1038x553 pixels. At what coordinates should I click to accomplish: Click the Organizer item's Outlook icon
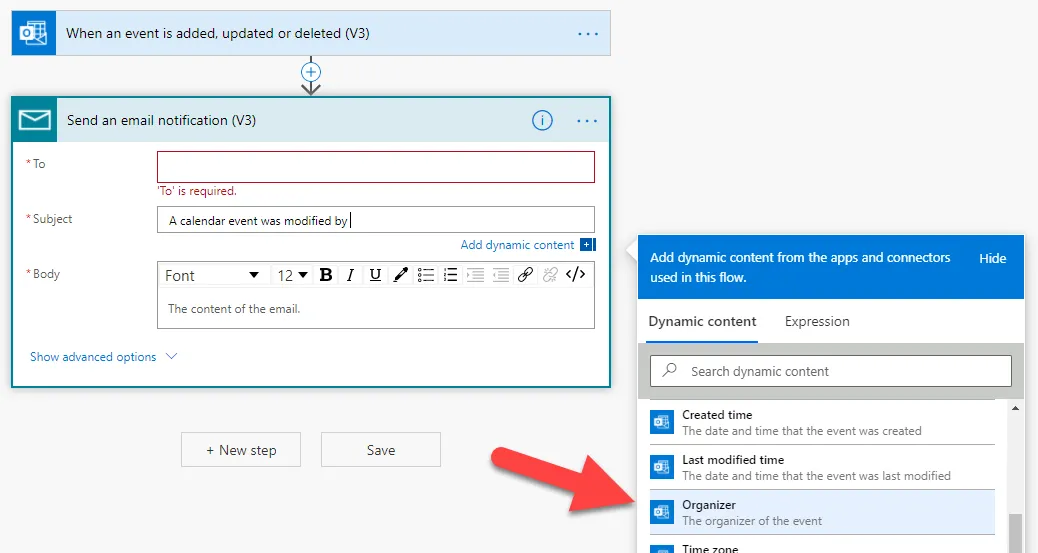[x=661, y=512]
